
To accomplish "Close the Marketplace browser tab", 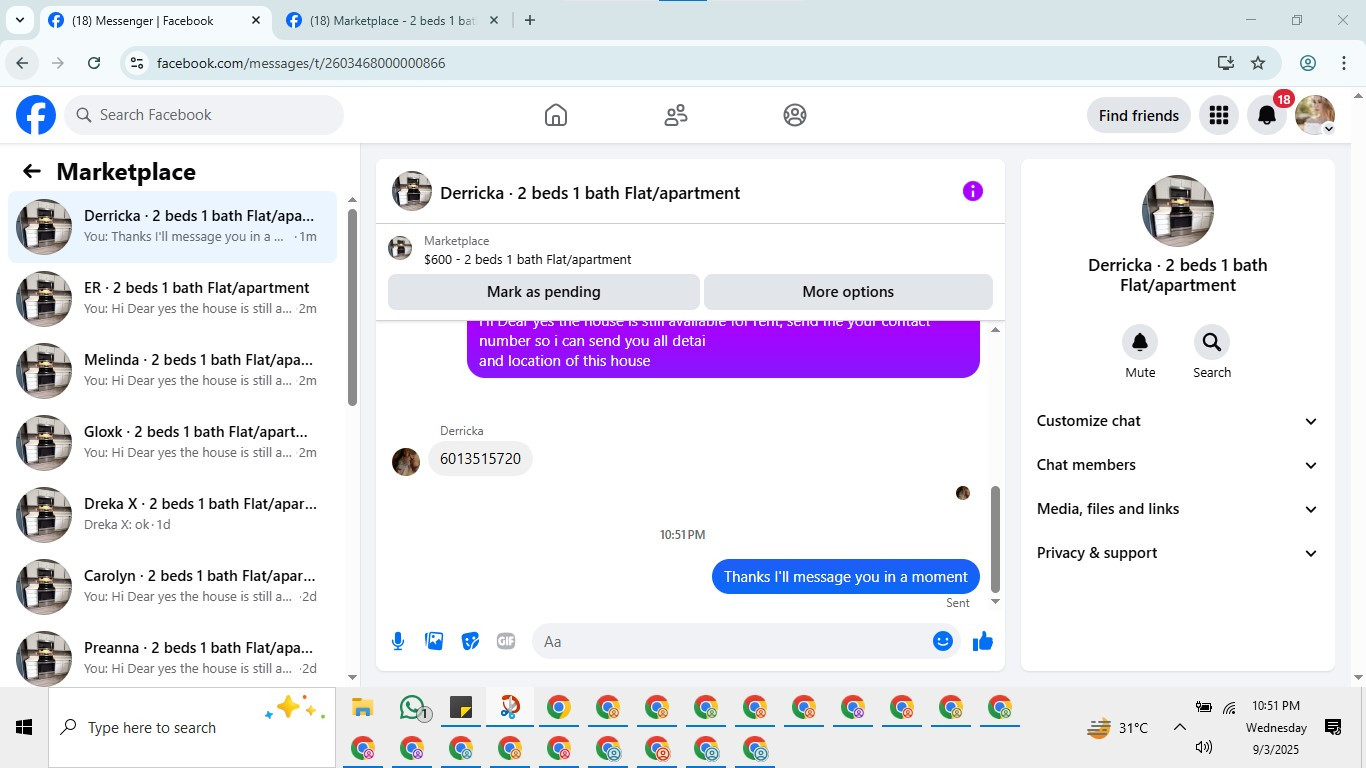I will [x=493, y=20].
